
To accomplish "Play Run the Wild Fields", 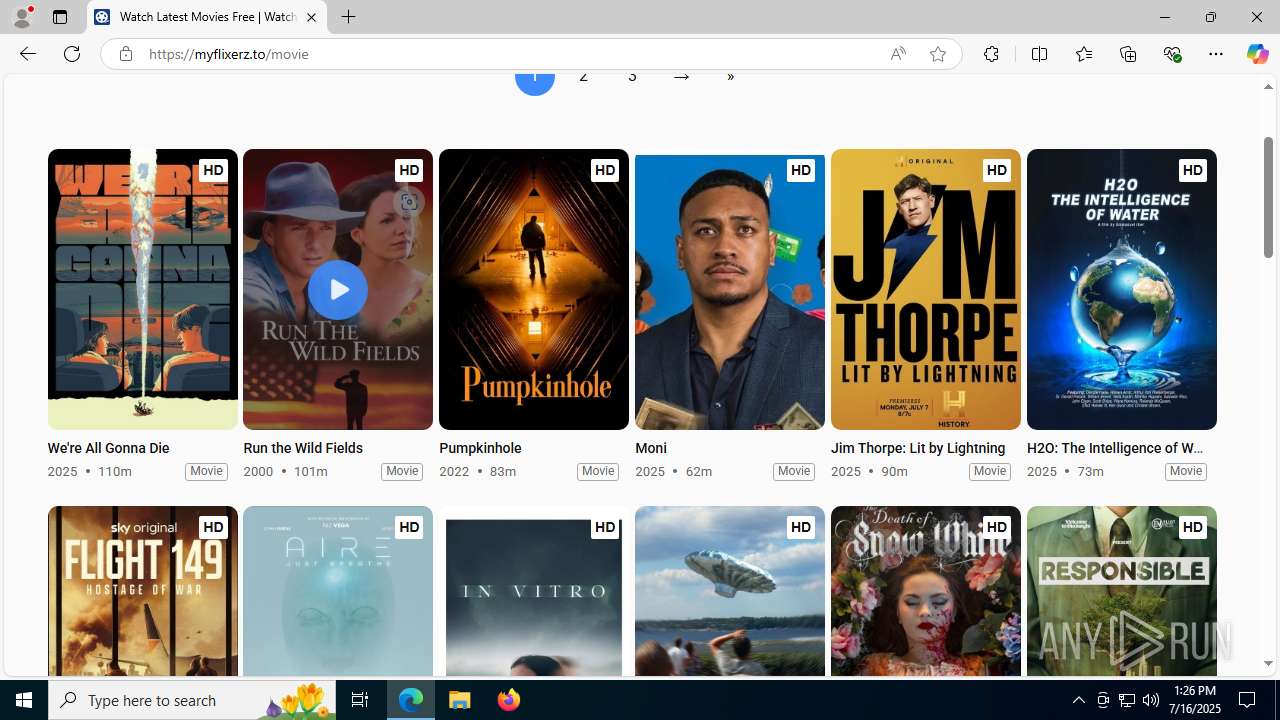I will tap(338, 290).
